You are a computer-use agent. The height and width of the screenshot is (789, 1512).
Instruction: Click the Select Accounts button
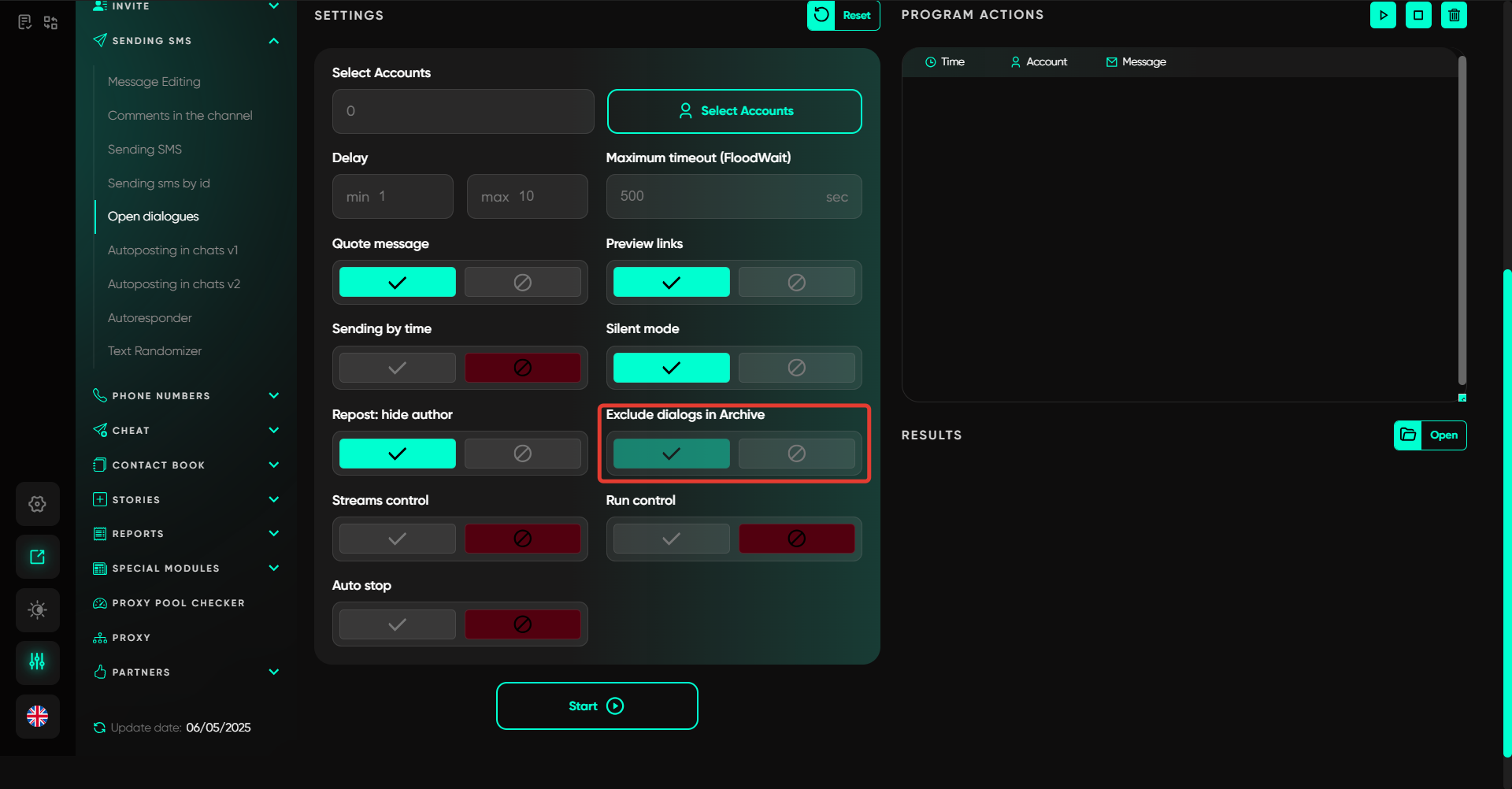(x=734, y=111)
